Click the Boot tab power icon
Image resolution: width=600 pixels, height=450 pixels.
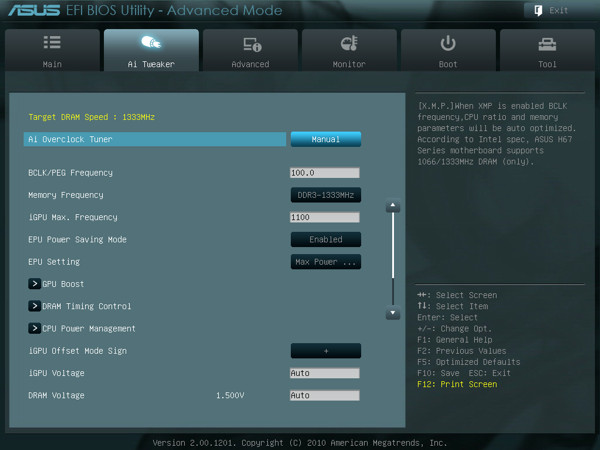pyautogui.click(x=448, y=43)
